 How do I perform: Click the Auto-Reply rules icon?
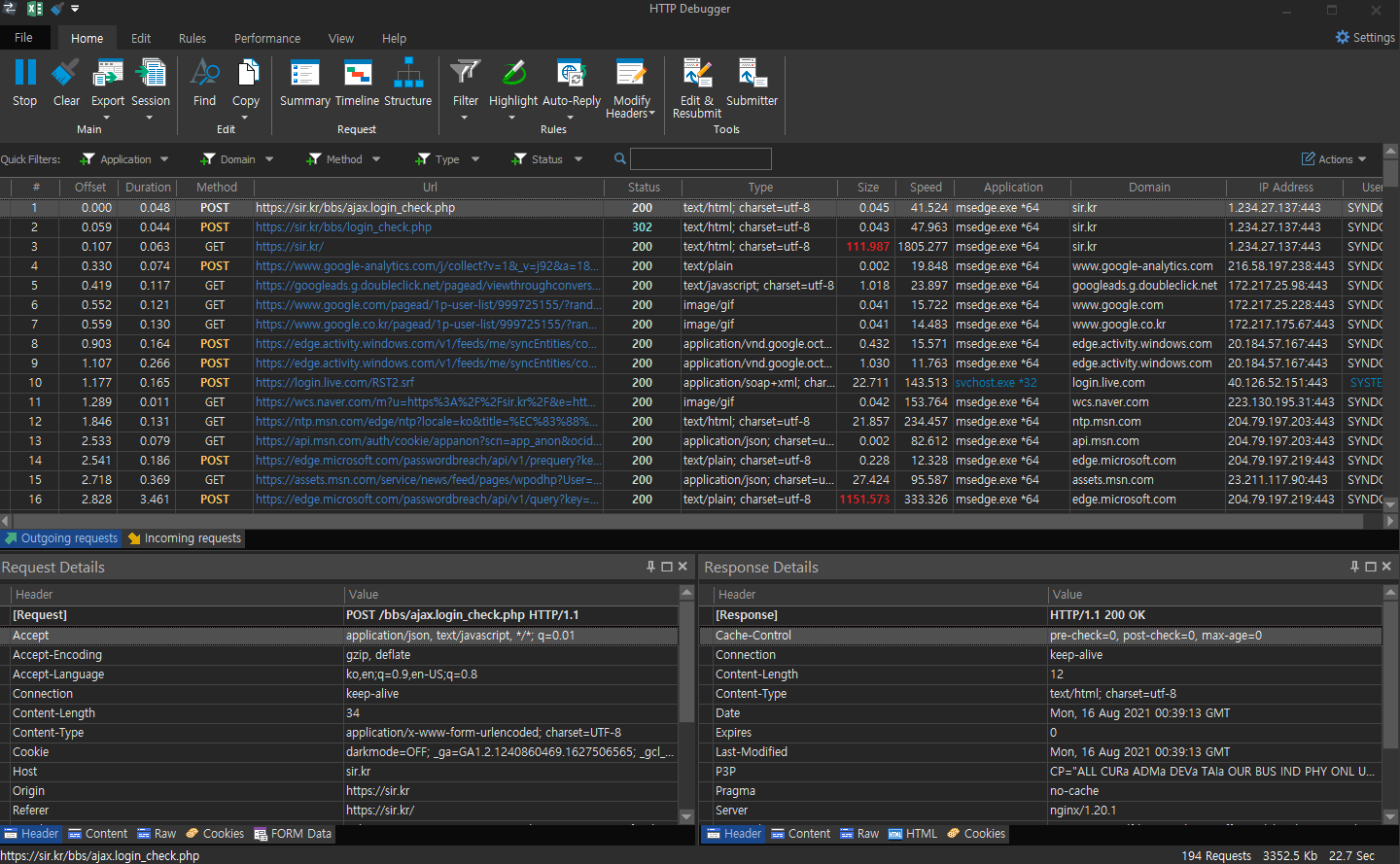click(571, 74)
